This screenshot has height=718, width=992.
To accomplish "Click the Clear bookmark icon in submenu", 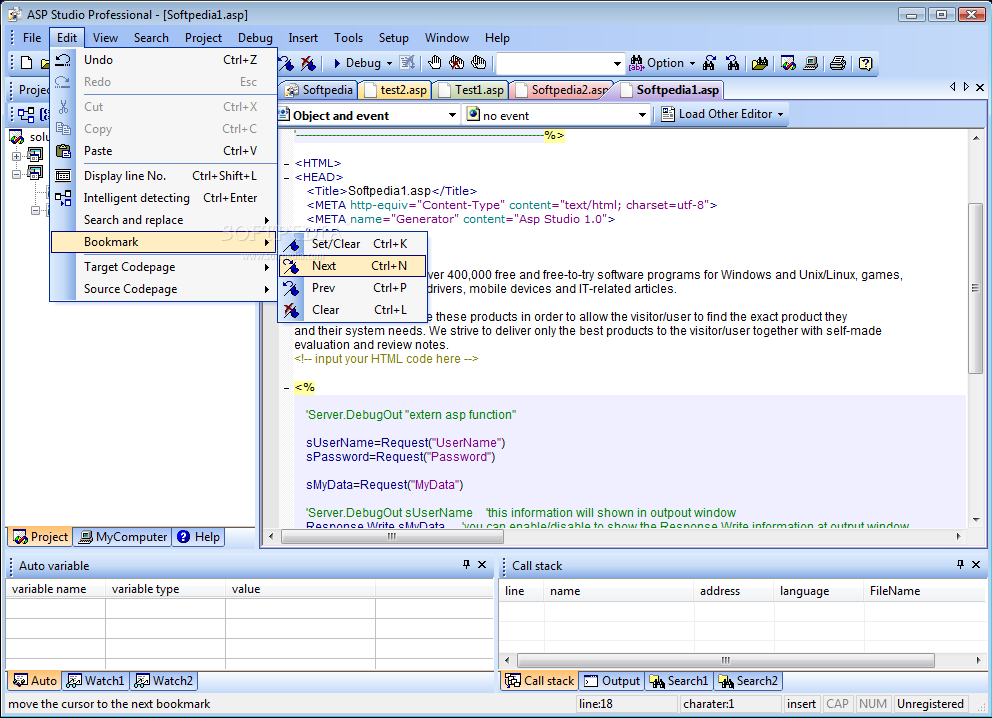I will [x=291, y=311].
